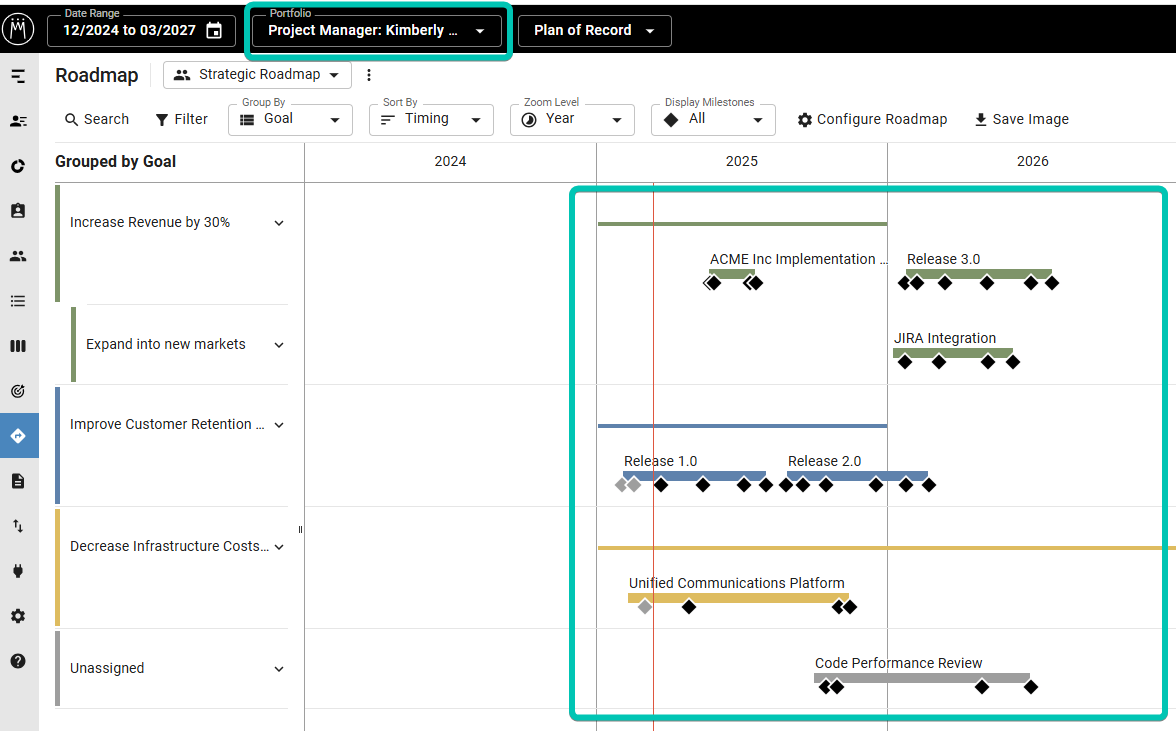Image resolution: width=1176 pixels, height=731 pixels.
Task: Click the panel splitter handle beside the goal list
Action: click(300, 529)
